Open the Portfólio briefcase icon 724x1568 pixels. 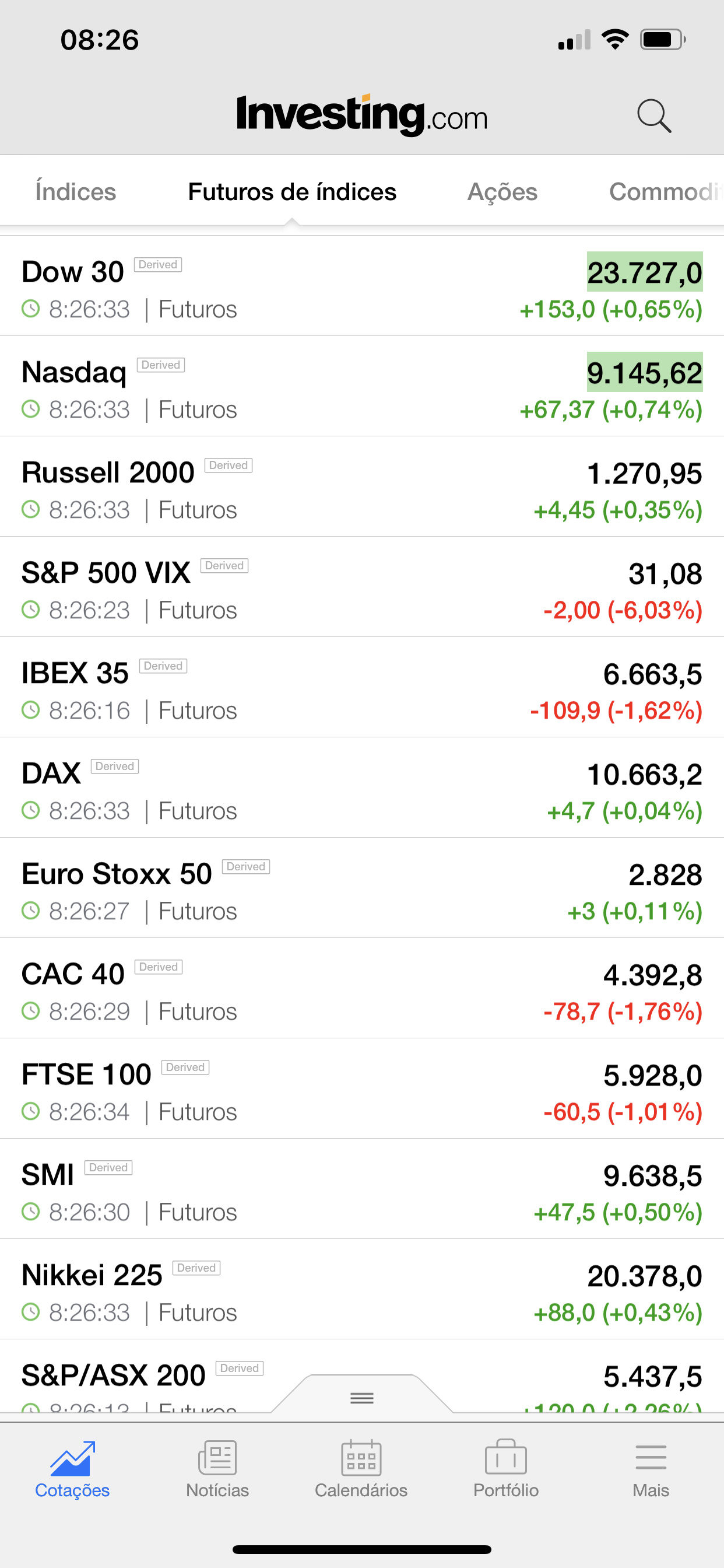(505, 1458)
